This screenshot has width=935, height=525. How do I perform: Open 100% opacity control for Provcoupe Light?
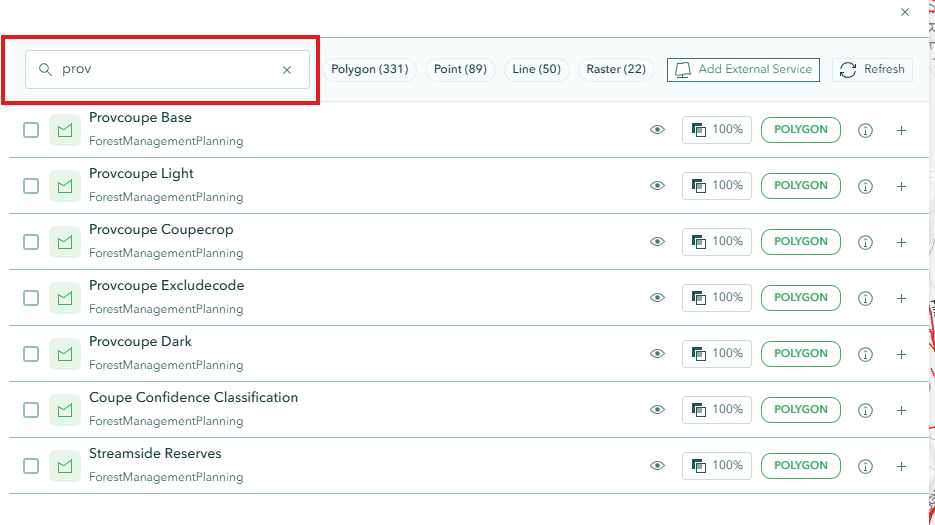click(x=717, y=186)
